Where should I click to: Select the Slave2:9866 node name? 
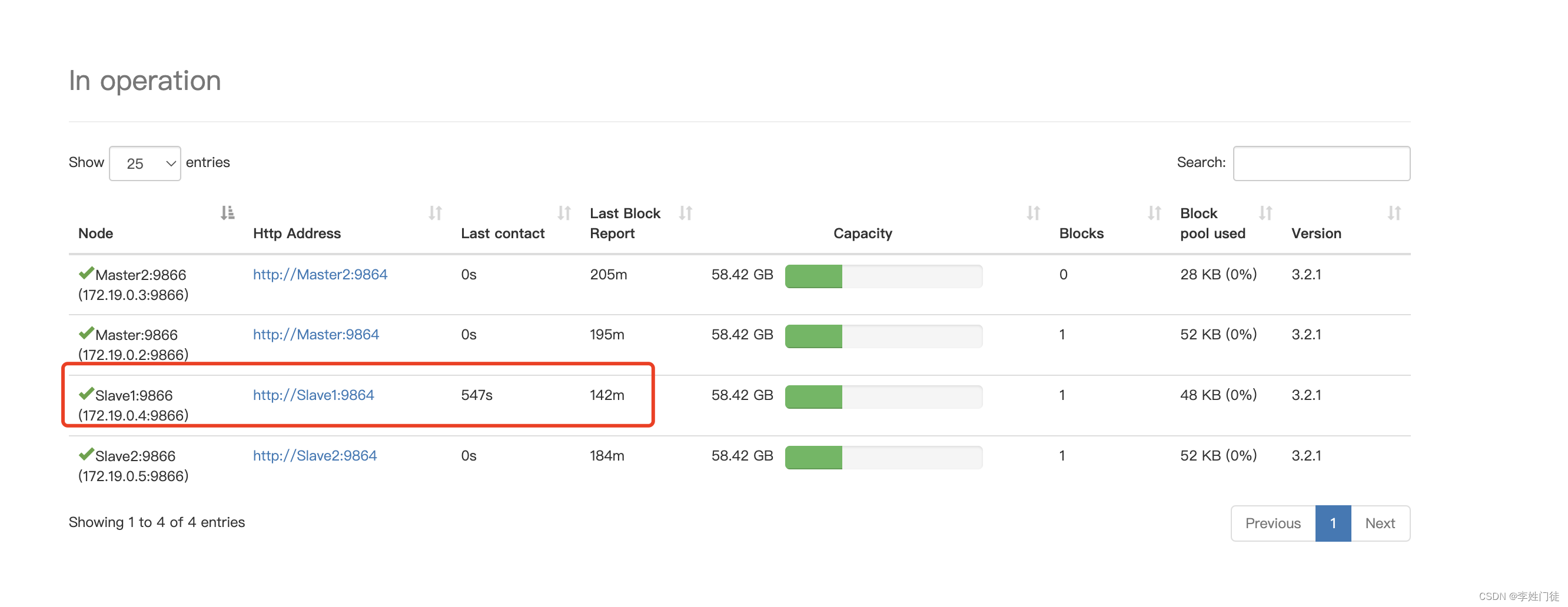135,456
